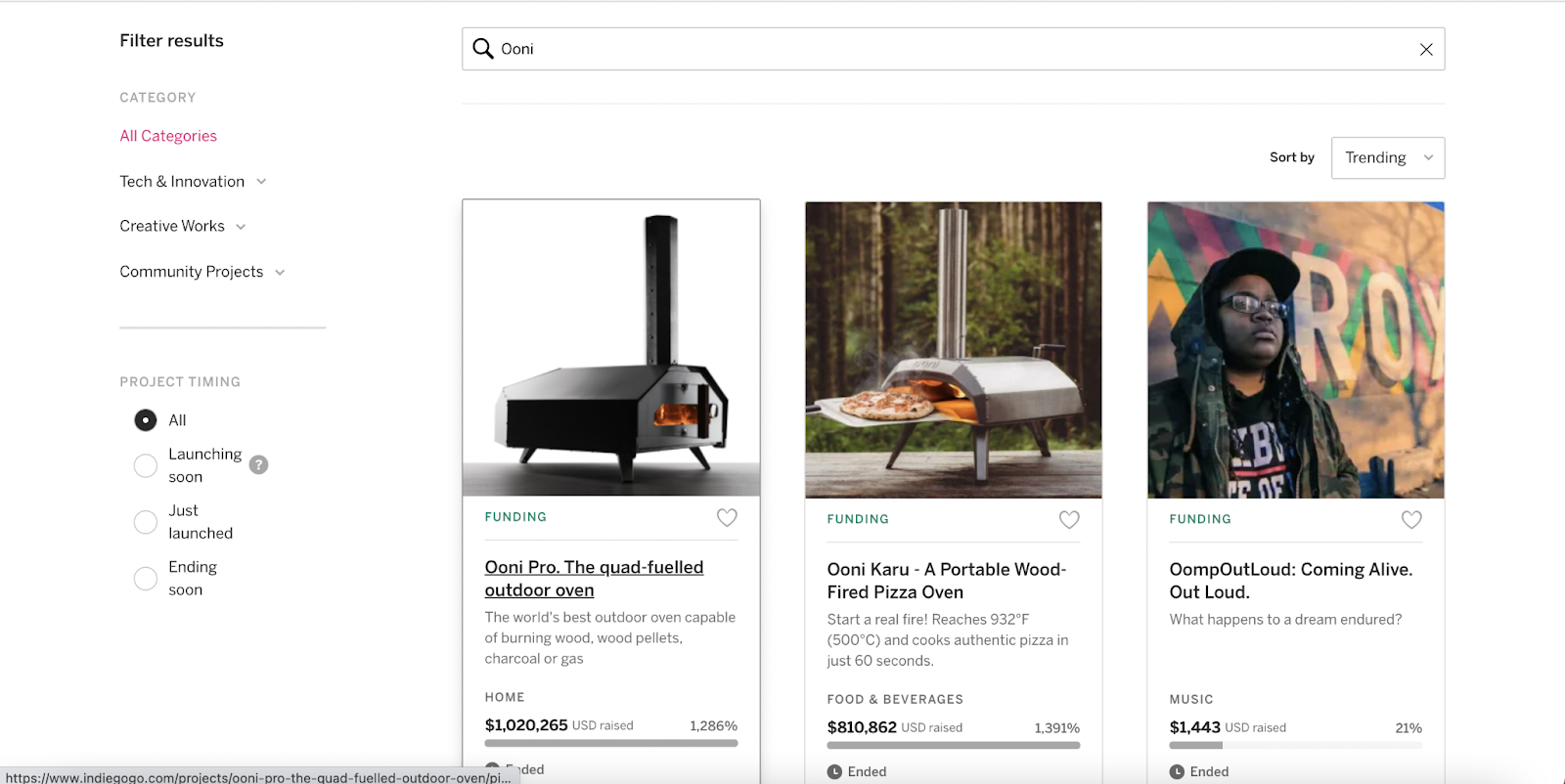Select Creative Works category
The width and height of the screenshot is (1565, 784).
tap(172, 226)
